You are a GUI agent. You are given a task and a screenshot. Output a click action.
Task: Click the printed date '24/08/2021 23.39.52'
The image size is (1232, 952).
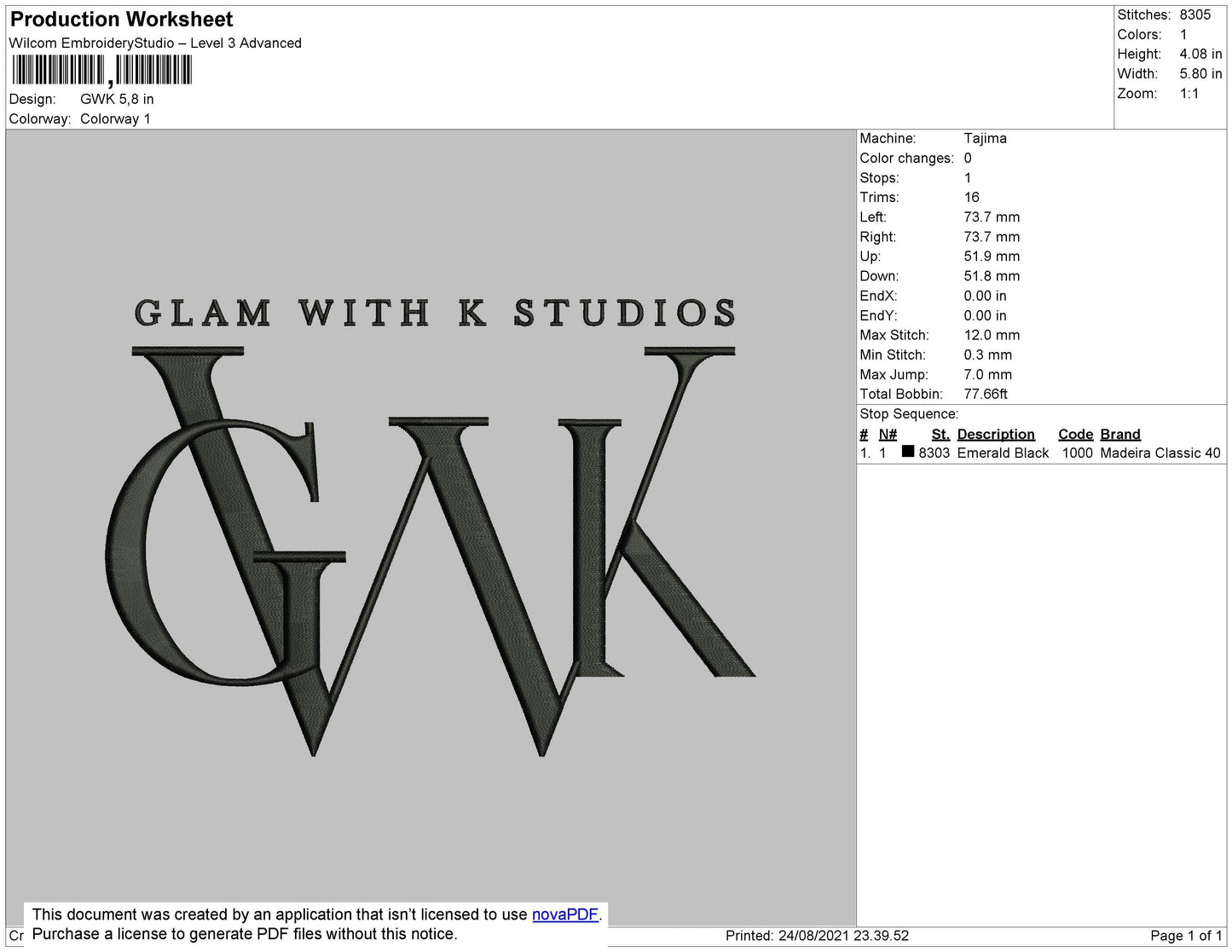click(x=844, y=935)
